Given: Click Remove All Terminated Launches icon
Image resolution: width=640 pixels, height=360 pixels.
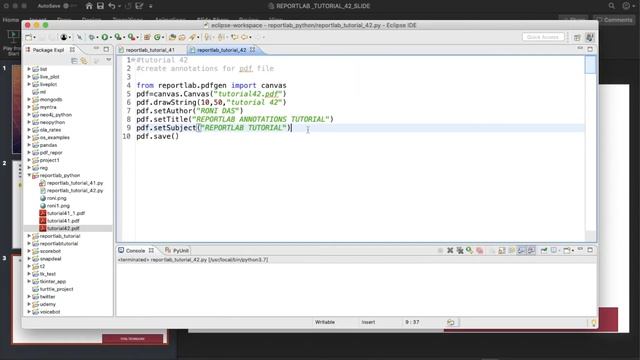Looking at the screenshot, I should 460,250.
